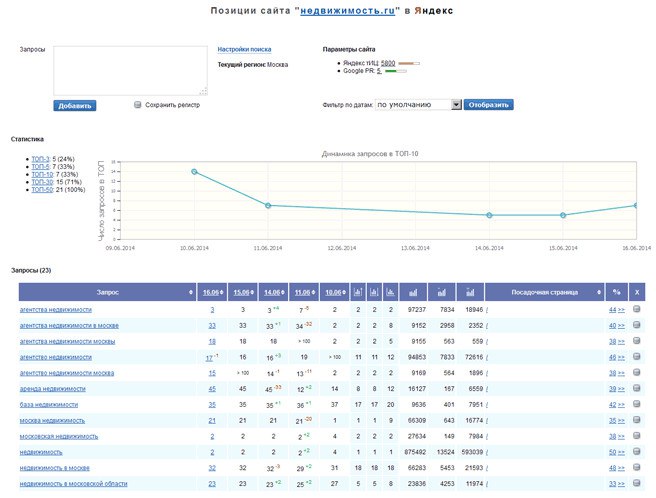Sort table by the 10.06 column

pos(334,293)
